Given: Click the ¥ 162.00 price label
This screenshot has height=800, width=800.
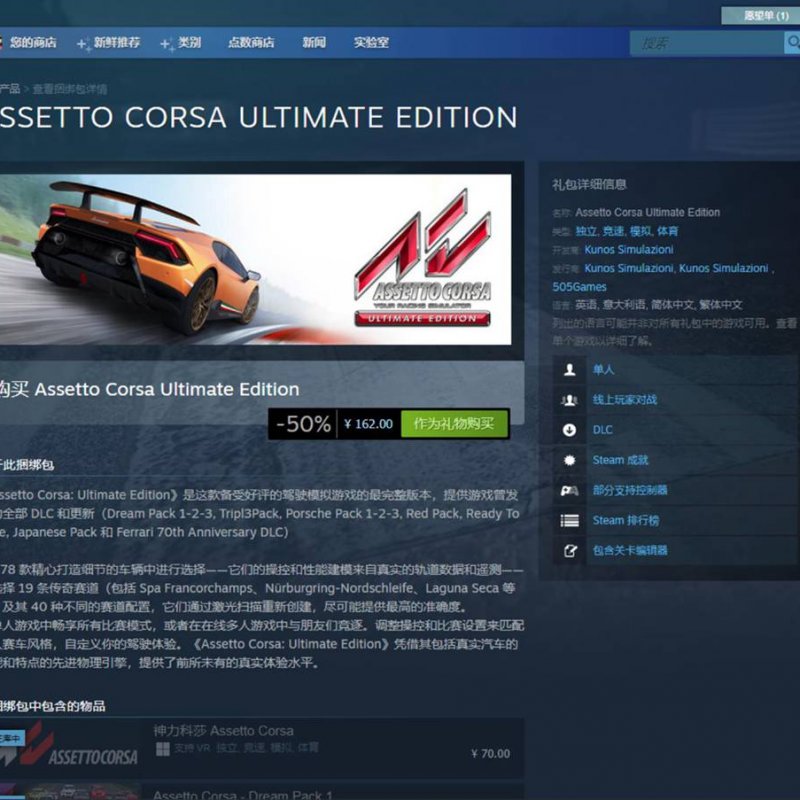Looking at the screenshot, I should pos(369,423).
